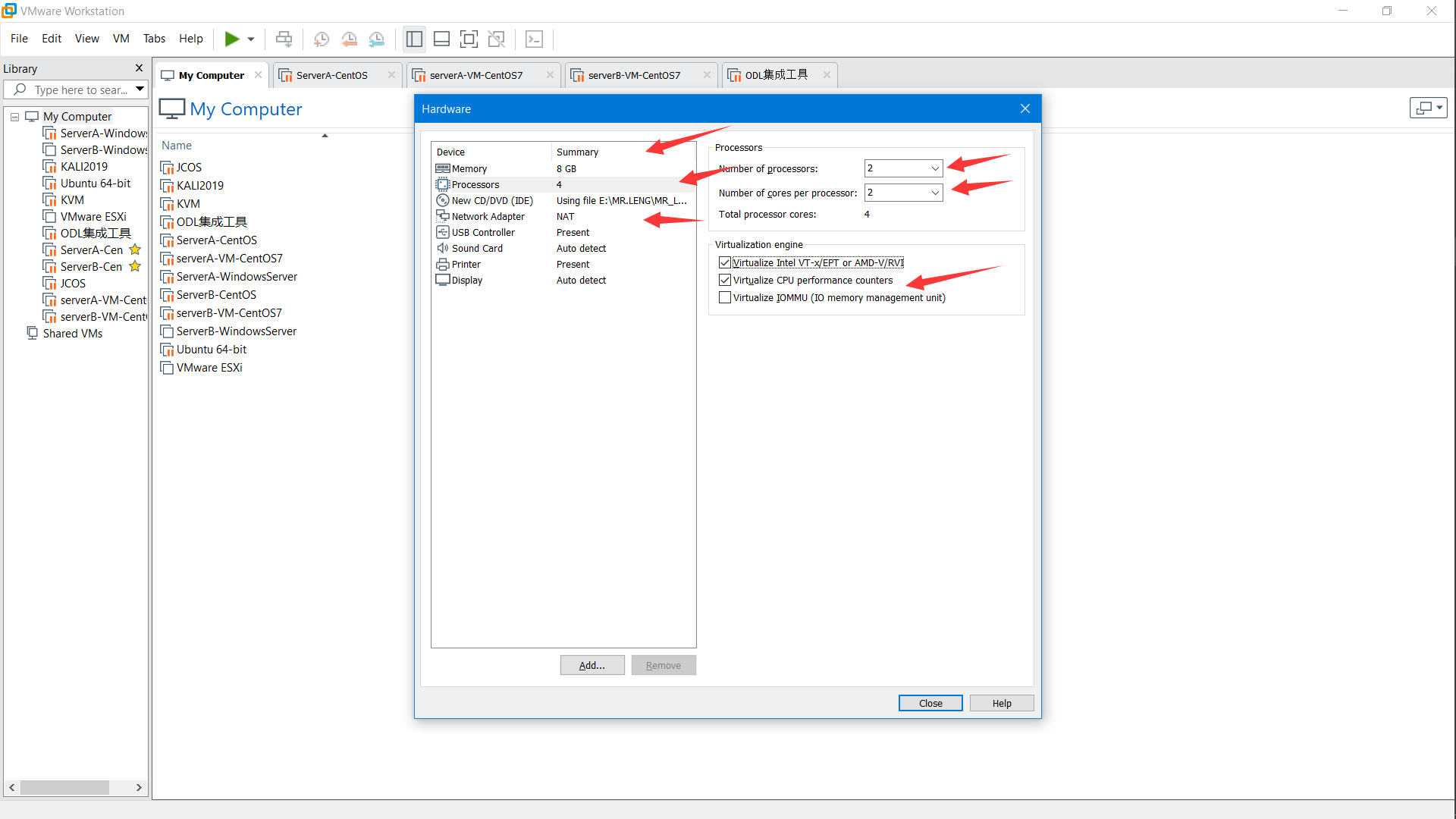
Task: Click the Revert to Snapshot icon
Action: point(349,39)
